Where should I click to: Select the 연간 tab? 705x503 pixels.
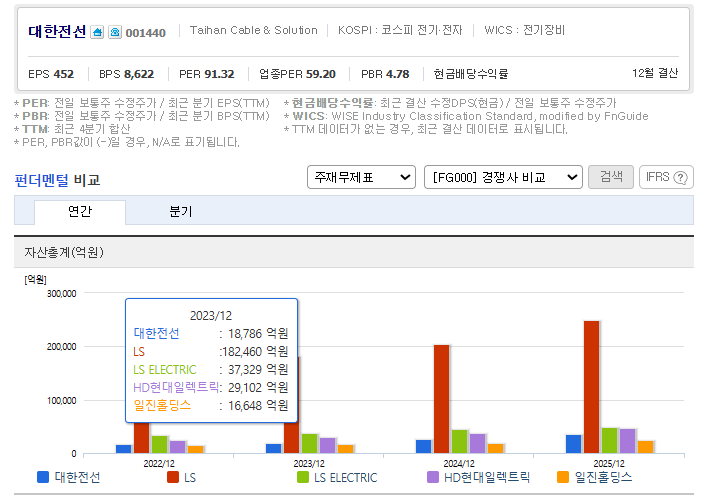pyautogui.click(x=80, y=211)
